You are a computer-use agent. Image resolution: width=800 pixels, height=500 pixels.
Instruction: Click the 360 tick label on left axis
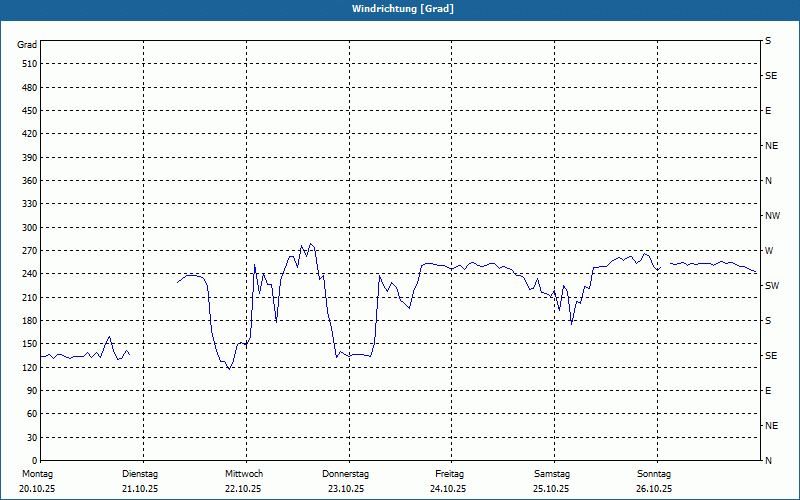click(30, 181)
